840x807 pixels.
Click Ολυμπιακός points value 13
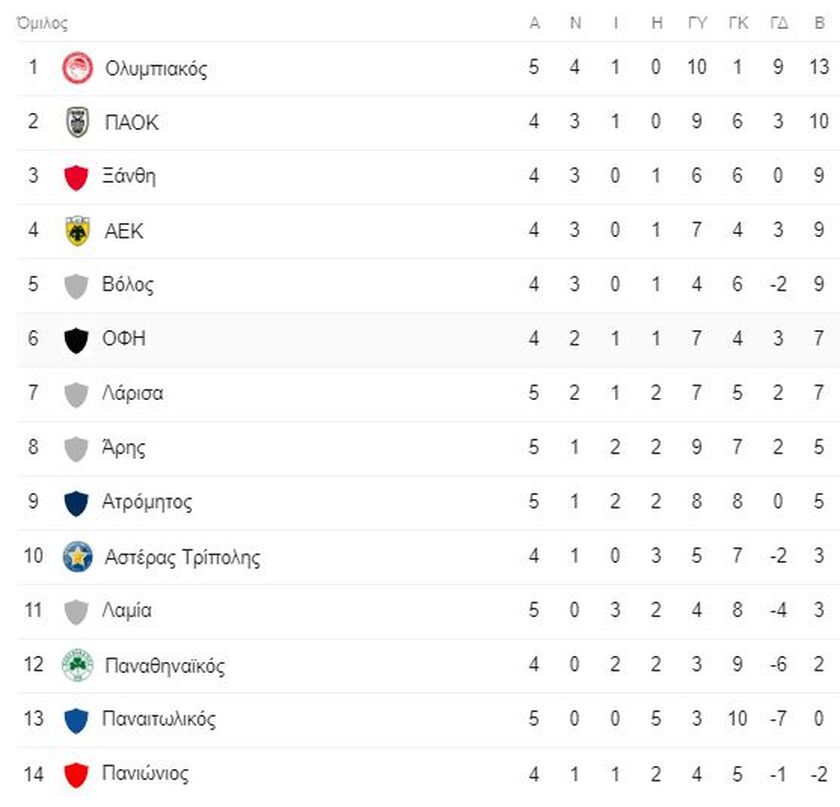click(x=819, y=67)
